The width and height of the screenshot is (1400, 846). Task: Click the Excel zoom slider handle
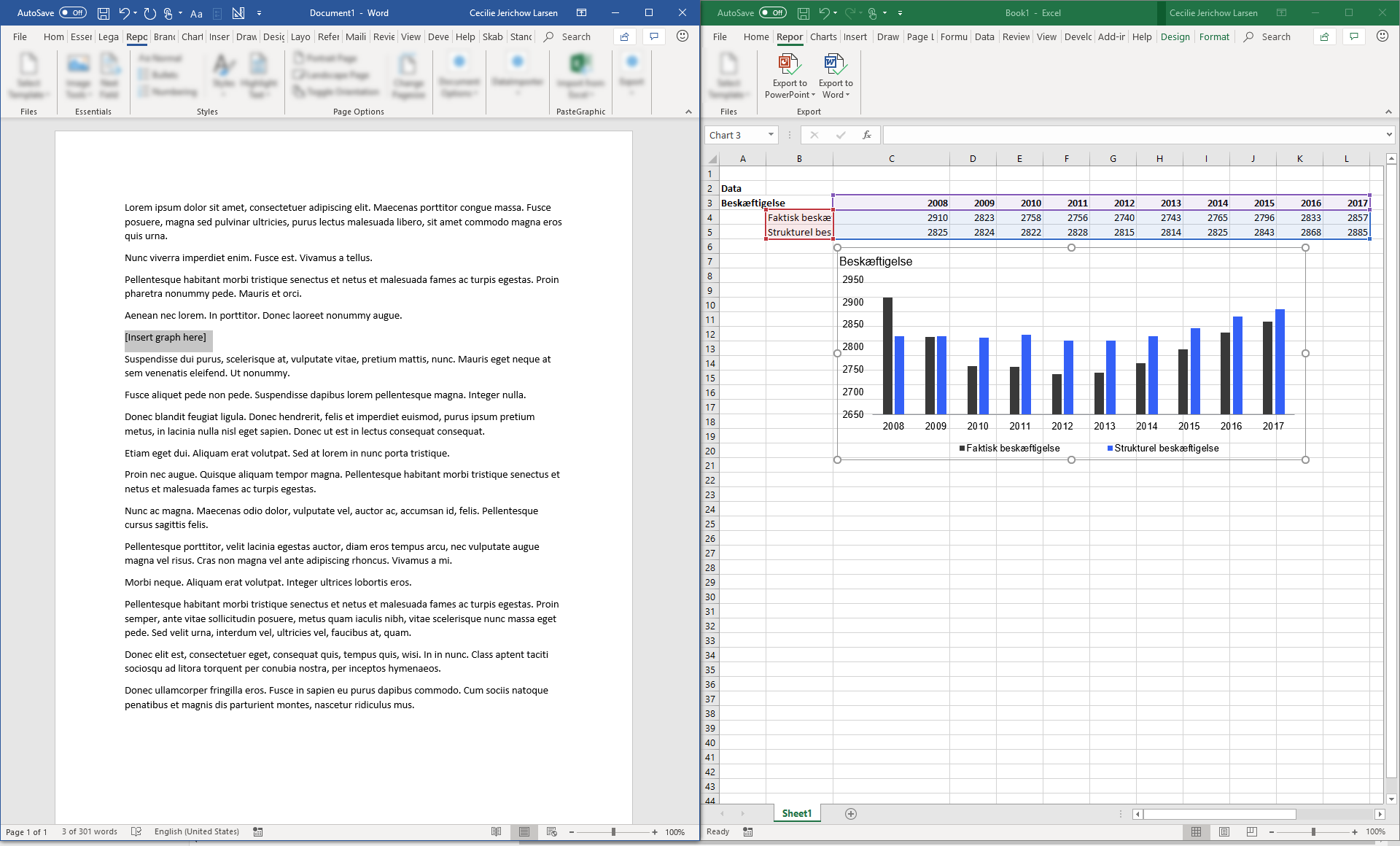click(1313, 831)
